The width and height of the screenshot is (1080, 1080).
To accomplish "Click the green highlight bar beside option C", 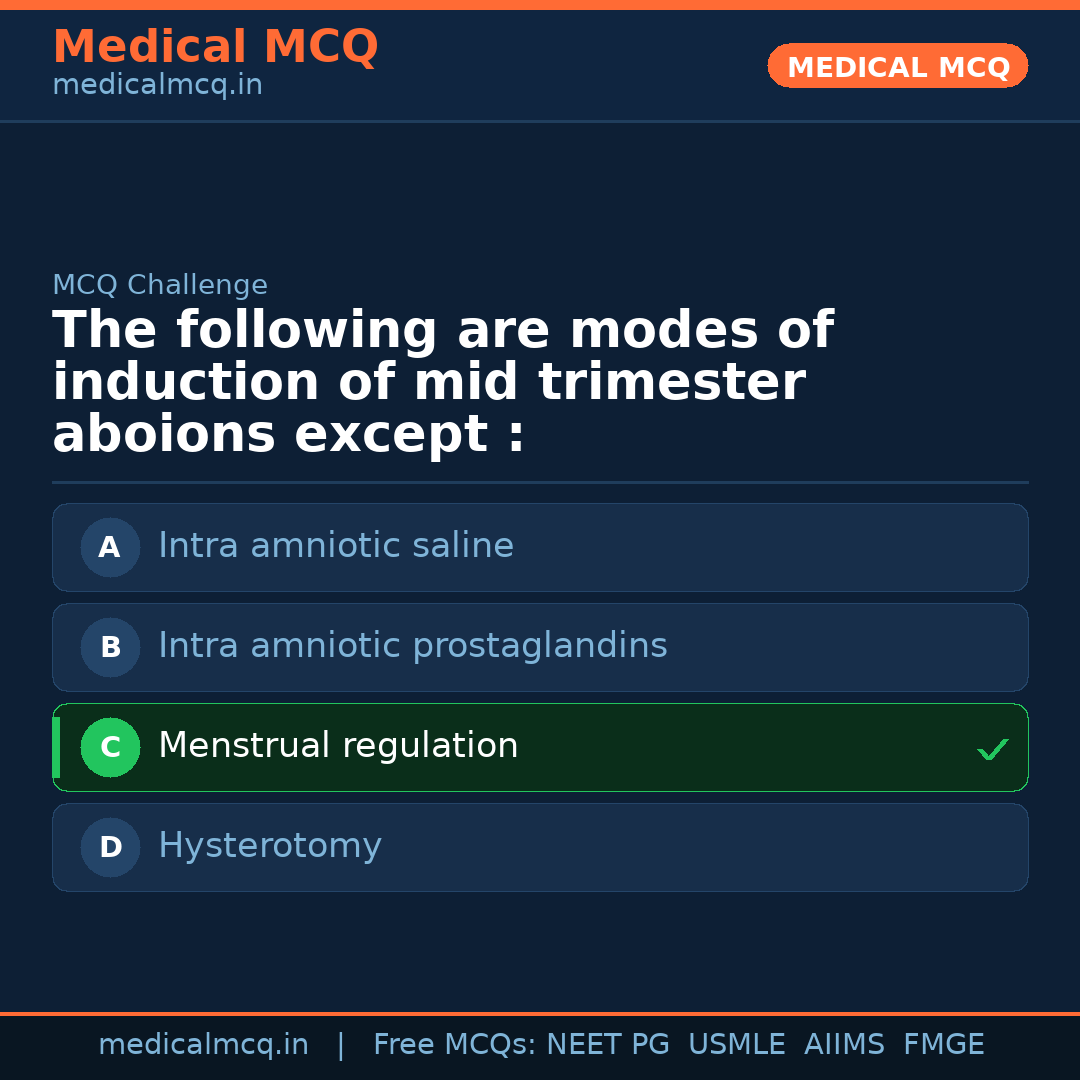I will (x=56, y=747).
